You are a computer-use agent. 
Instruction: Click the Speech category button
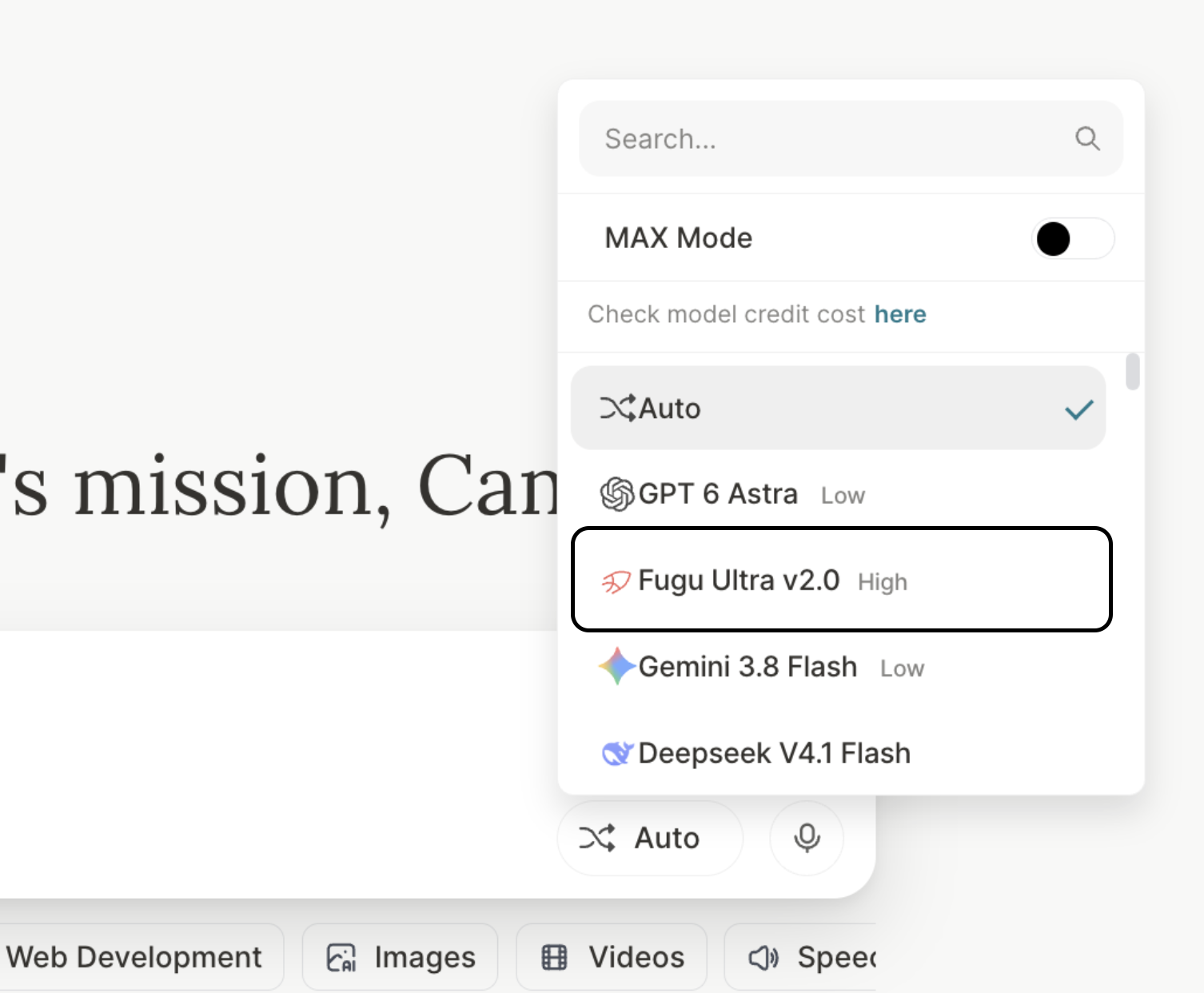pyautogui.click(x=800, y=957)
